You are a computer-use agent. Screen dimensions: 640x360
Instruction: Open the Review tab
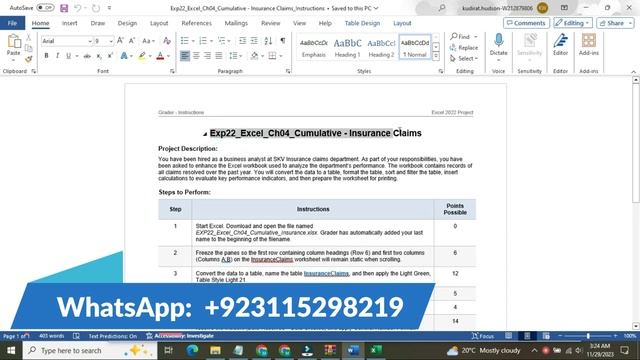click(271, 23)
